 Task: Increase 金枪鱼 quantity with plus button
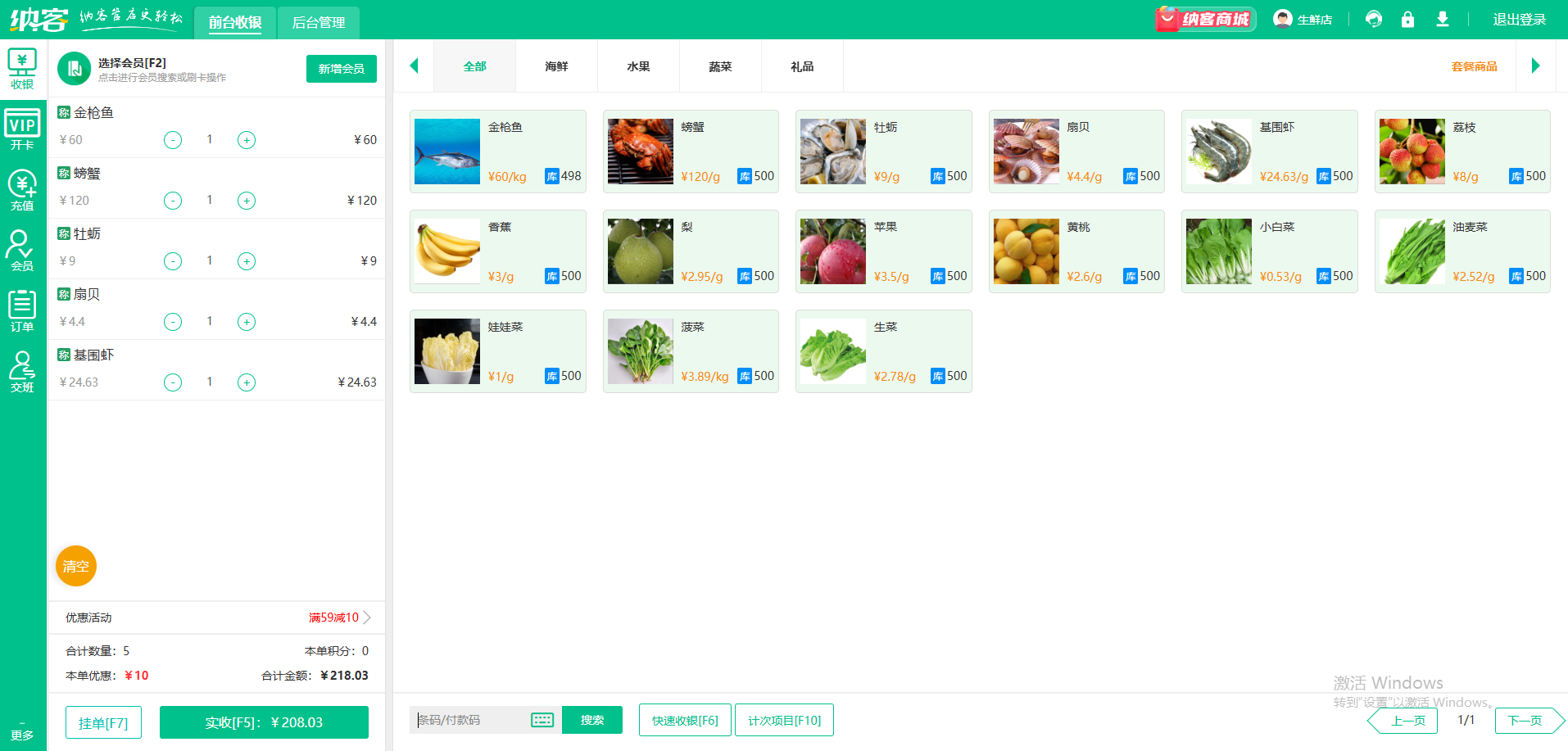click(x=247, y=140)
